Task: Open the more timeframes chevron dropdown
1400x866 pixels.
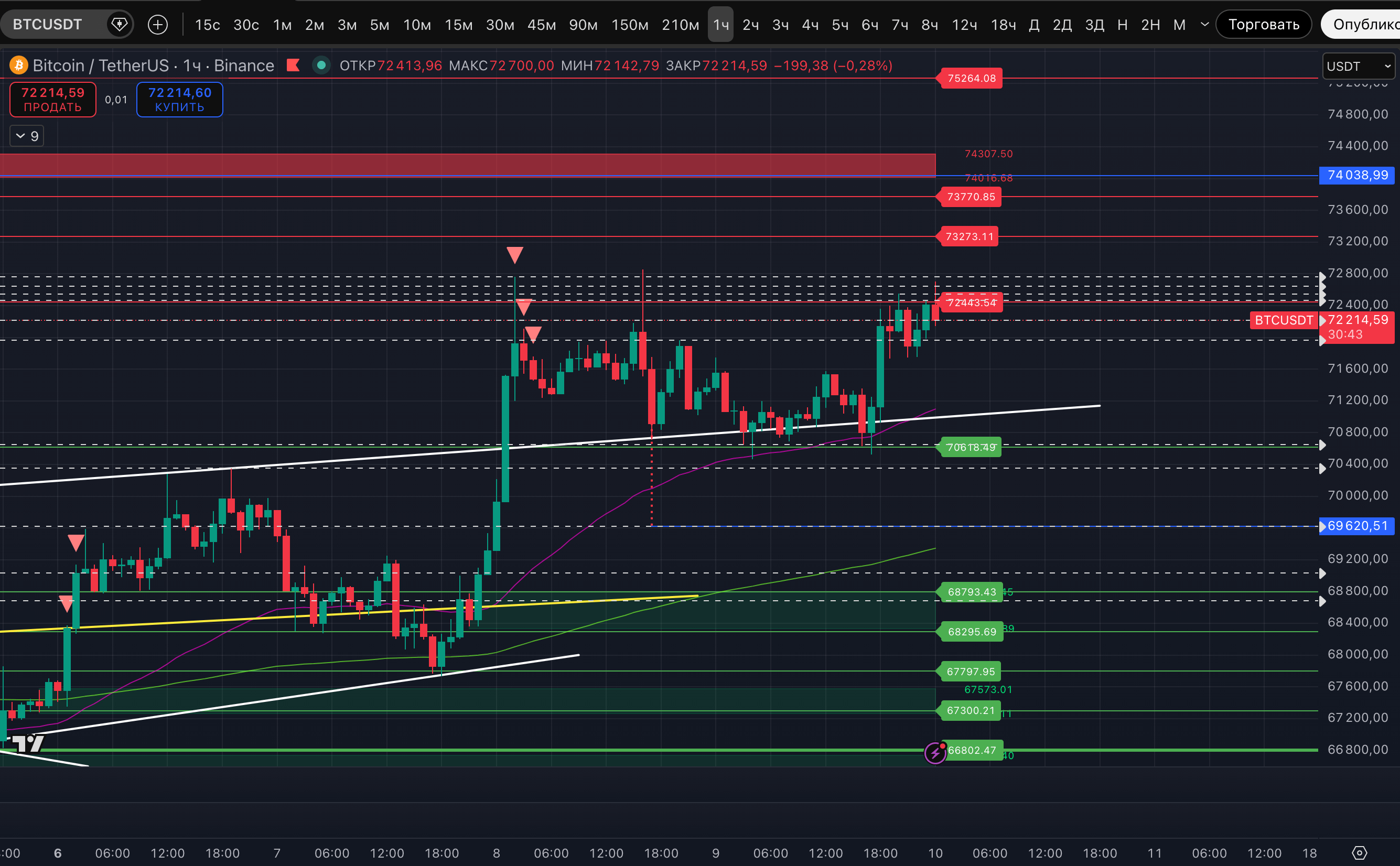Action: [1204, 24]
